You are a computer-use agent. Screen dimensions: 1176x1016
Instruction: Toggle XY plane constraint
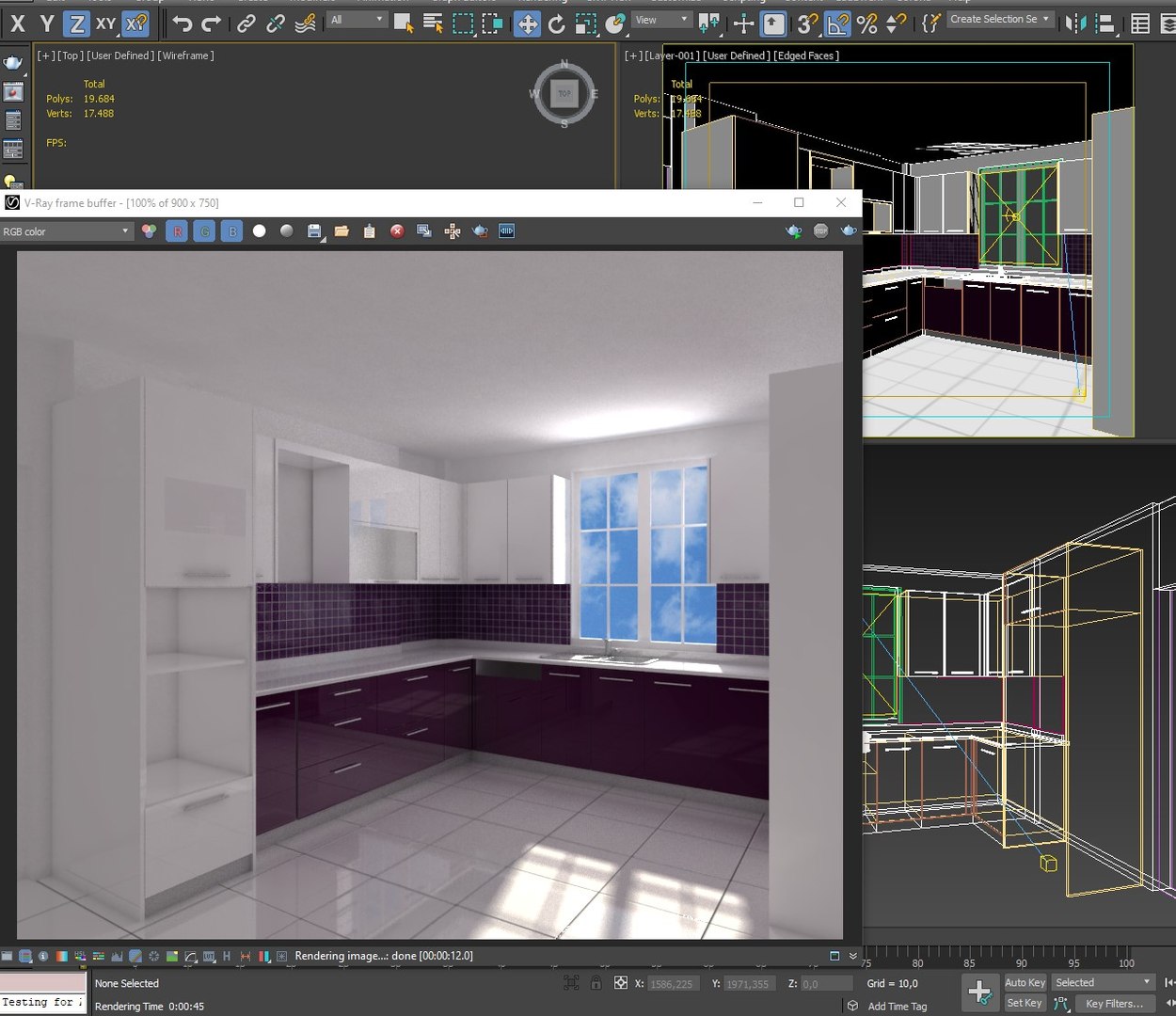(x=105, y=24)
